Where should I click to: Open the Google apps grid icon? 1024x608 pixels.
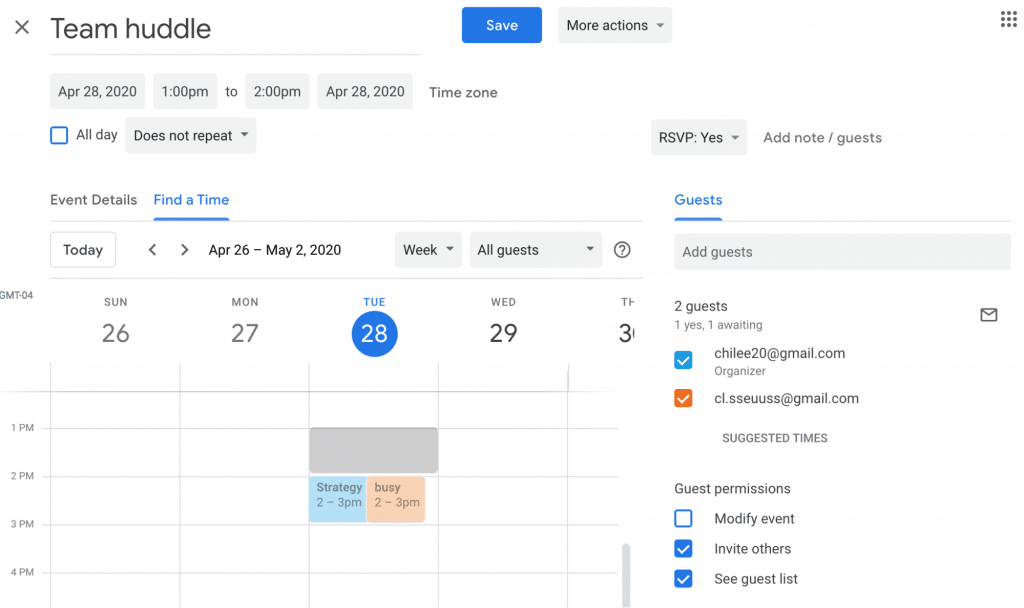[1008, 20]
